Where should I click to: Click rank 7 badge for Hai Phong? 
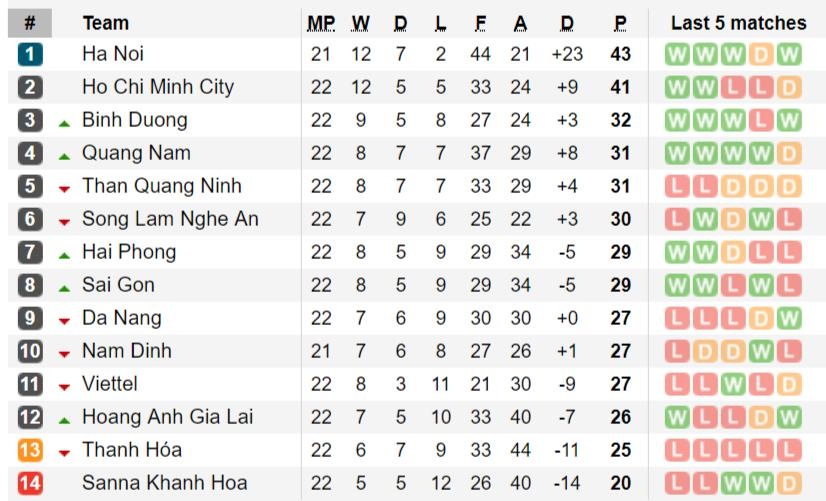point(30,252)
